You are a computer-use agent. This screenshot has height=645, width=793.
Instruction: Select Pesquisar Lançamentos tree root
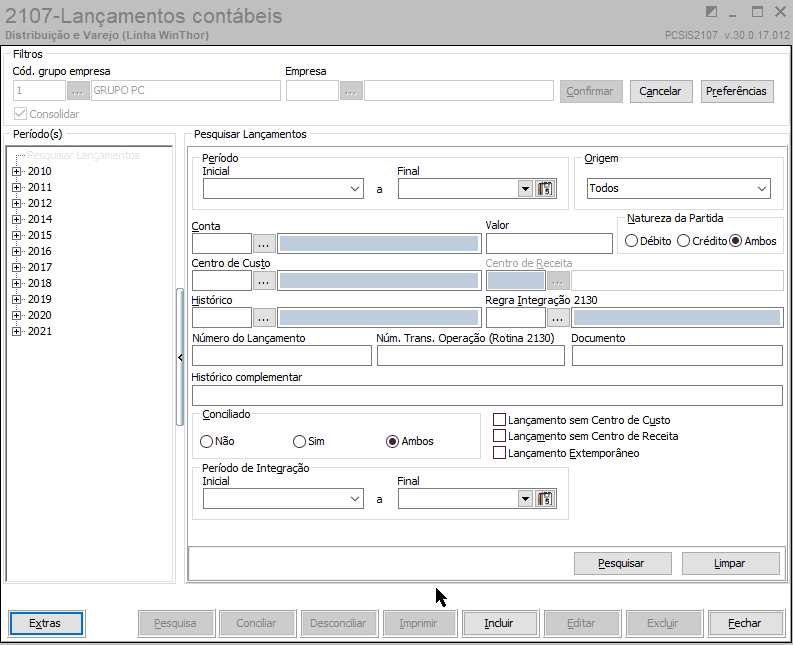(83, 155)
